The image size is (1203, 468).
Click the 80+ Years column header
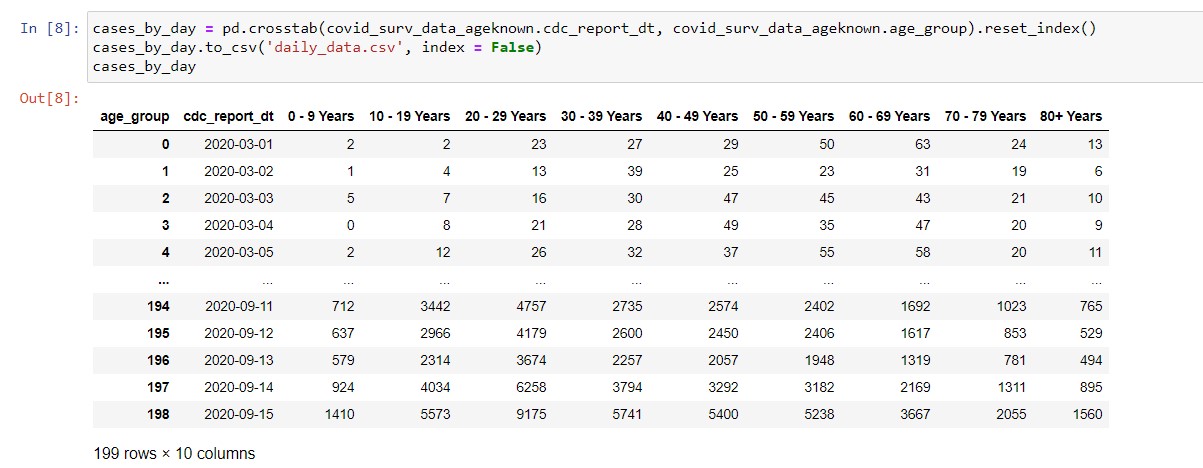pyautogui.click(x=1070, y=116)
